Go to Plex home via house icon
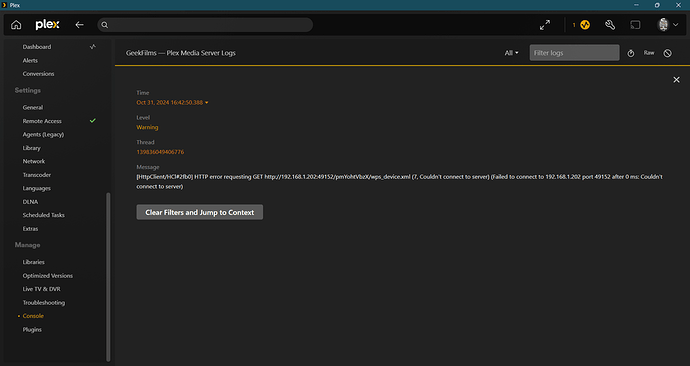The image size is (690, 366). tap(16, 25)
